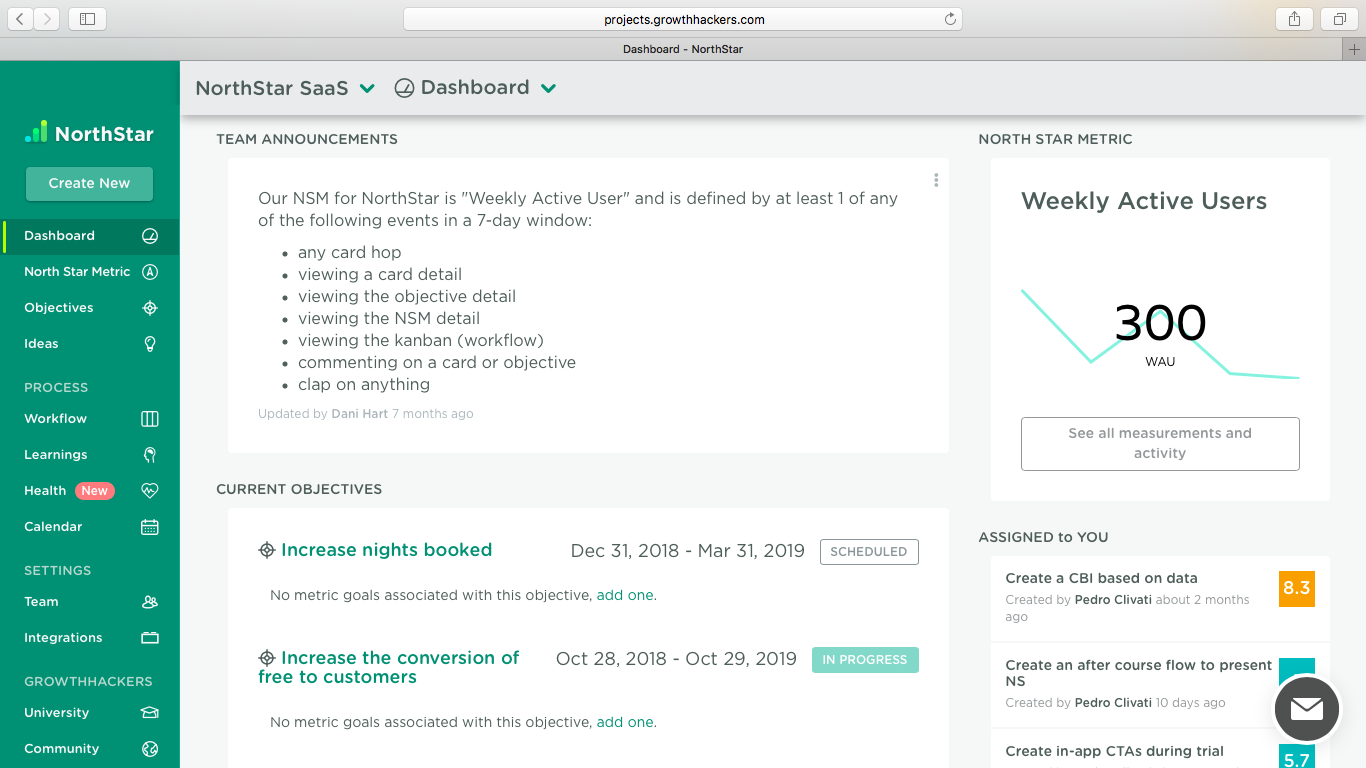Go to Learnings in the sidebar
The width and height of the screenshot is (1366, 768).
[56, 455]
